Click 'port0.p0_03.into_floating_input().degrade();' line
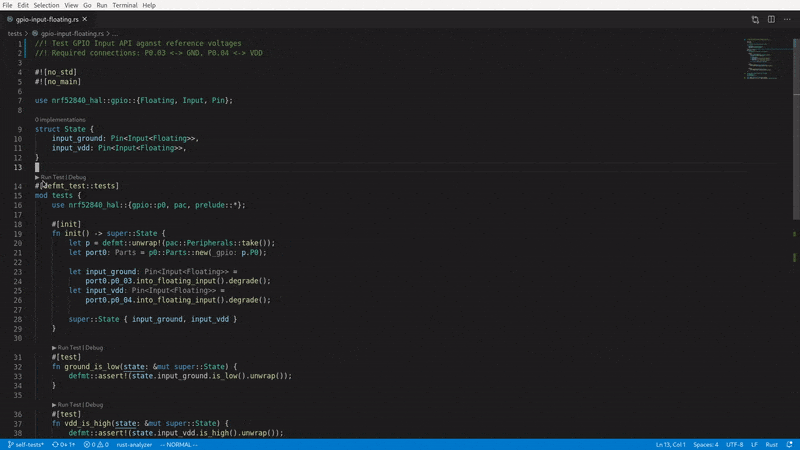Viewport: 800px width, 450px height. pos(178,281)
